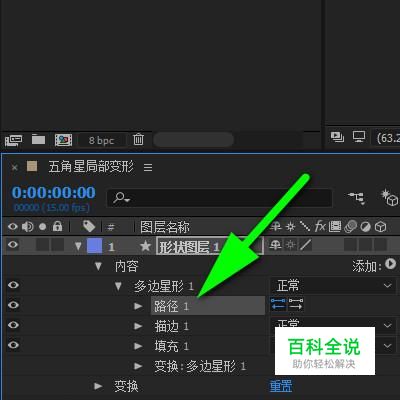The image size is (400, 400).
Task: Hide 路径 1 with its eye
Action: click(x=13, y=305)
